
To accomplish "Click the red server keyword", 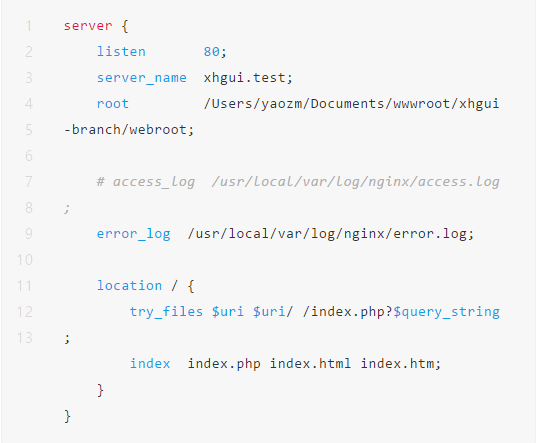I will click(x=88, y=26).
